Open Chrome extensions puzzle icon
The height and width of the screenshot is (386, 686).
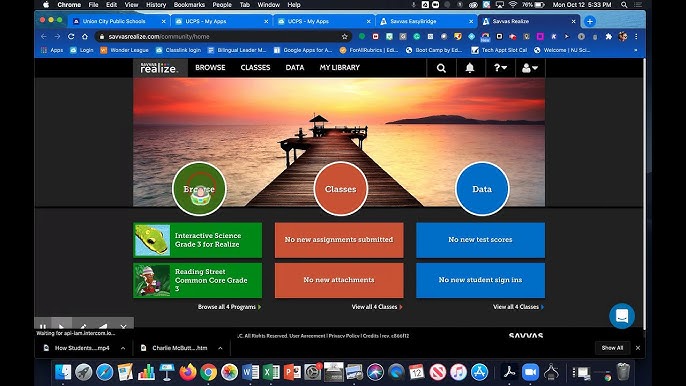(x=609, y=37)
